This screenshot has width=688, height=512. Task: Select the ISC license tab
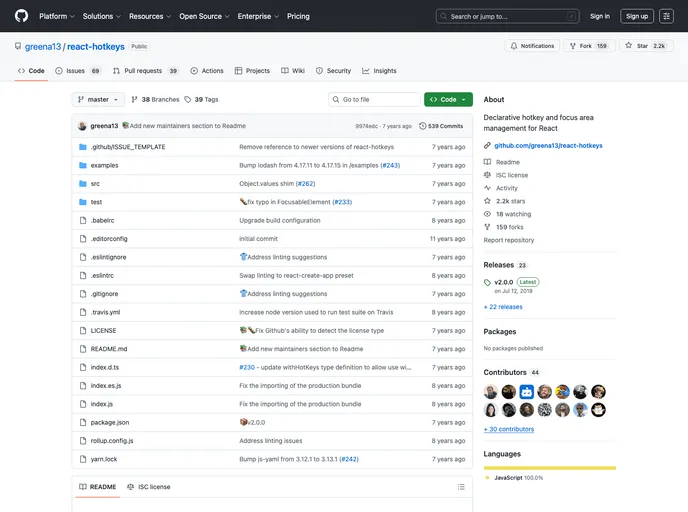click(149, 487)
